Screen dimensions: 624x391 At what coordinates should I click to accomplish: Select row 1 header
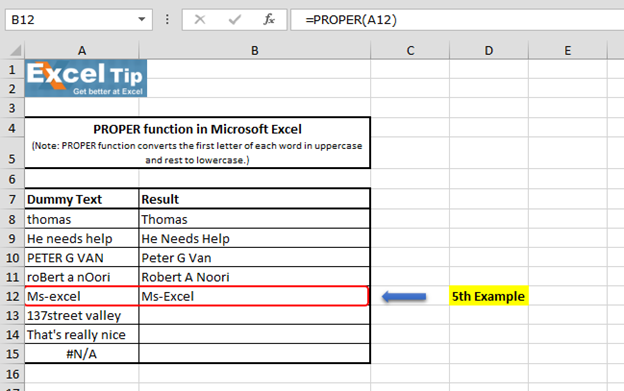(12, 70)
